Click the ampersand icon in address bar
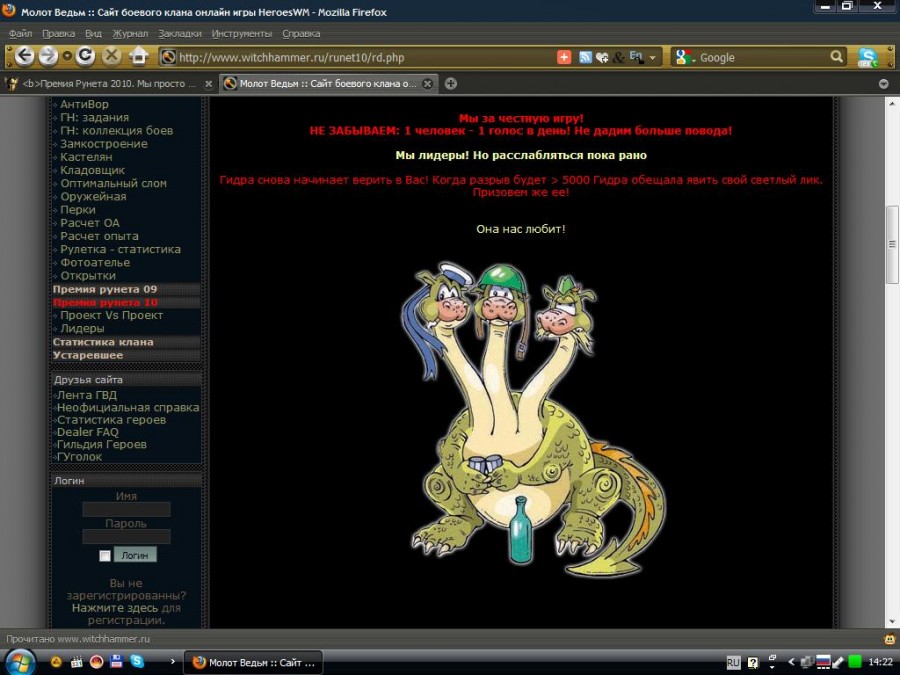Image resolution: width=900 pixels, height=675 pixels. tap(619, 57)
